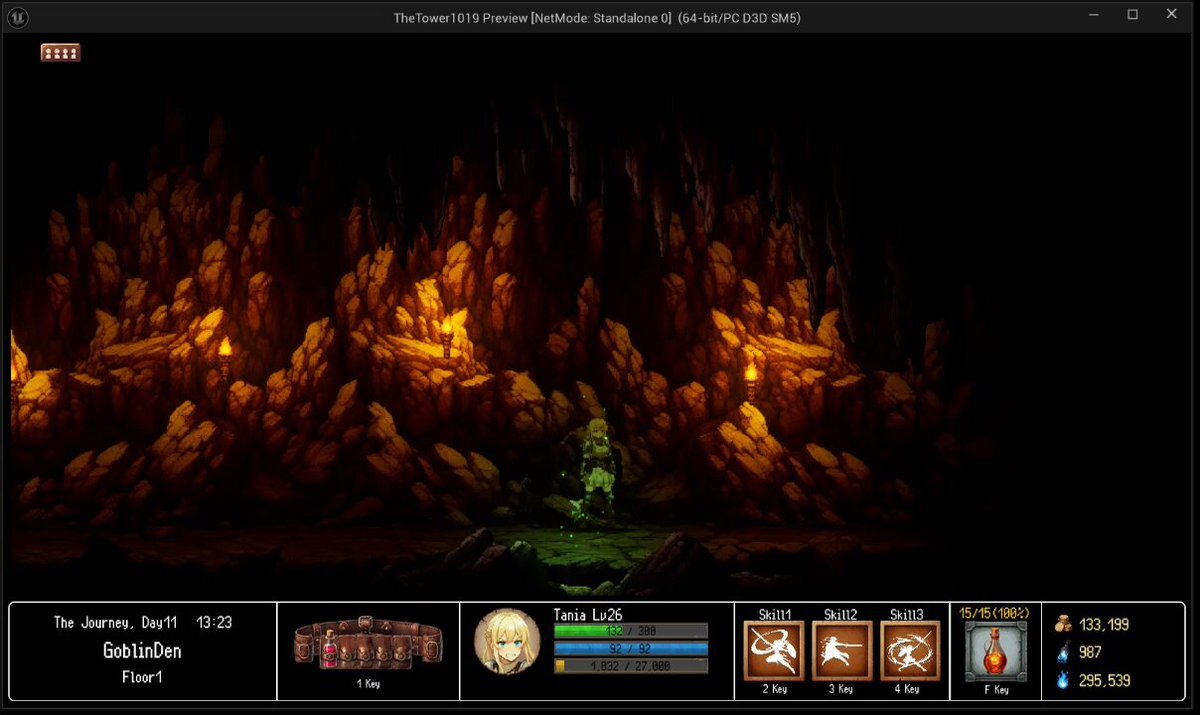Click the blue flame icon beside 295,539
This screenshot has height=715, width=1200.
1063,680
